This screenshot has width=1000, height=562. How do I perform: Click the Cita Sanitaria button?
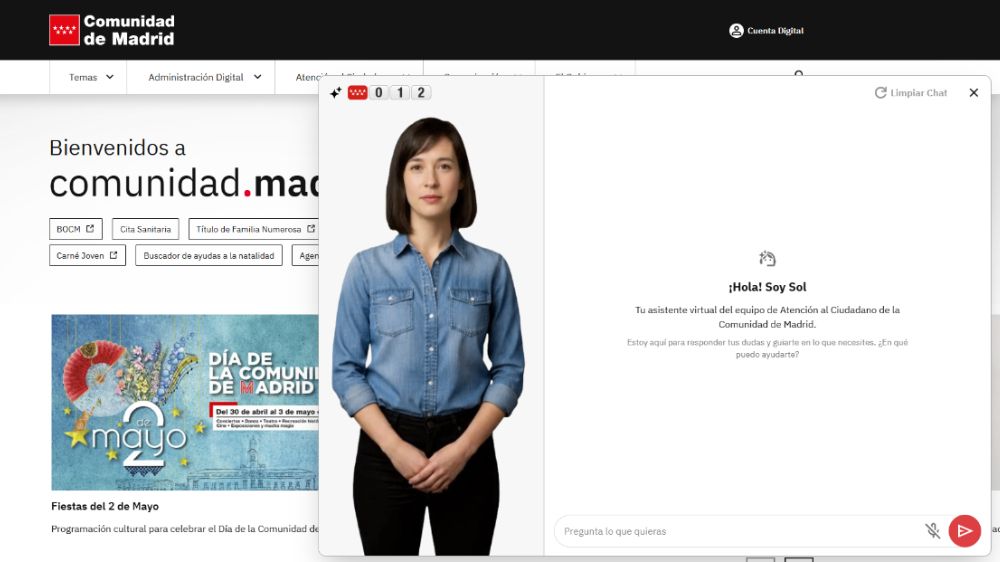point(145,229)
